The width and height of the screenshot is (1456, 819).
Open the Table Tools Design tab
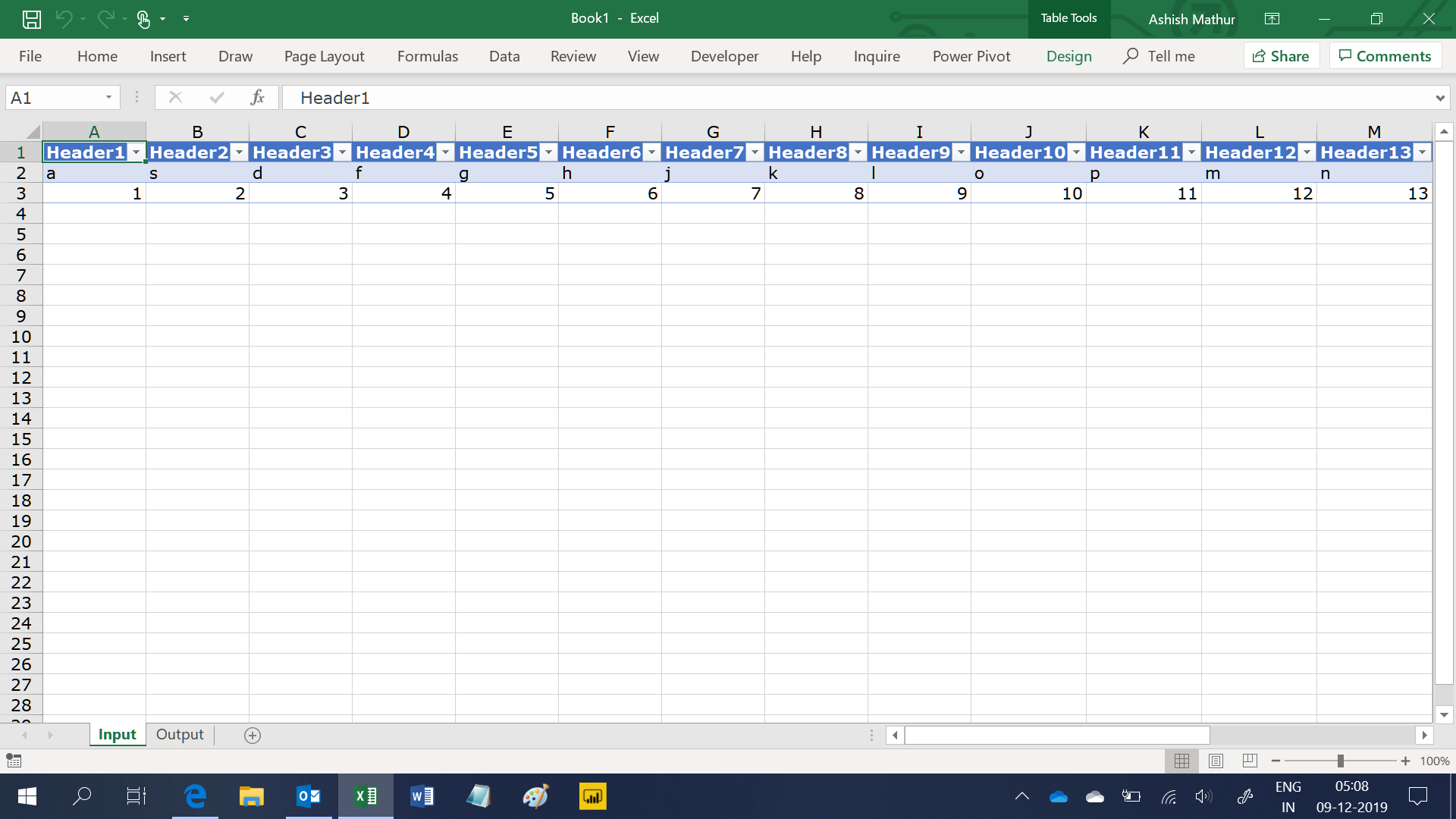click(1069, 56)
